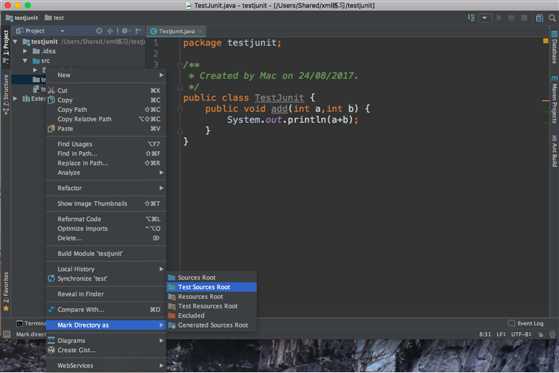Open the Ant Build tool window tab
This screenshot has width=559, height=373.
tap(554, 150)
